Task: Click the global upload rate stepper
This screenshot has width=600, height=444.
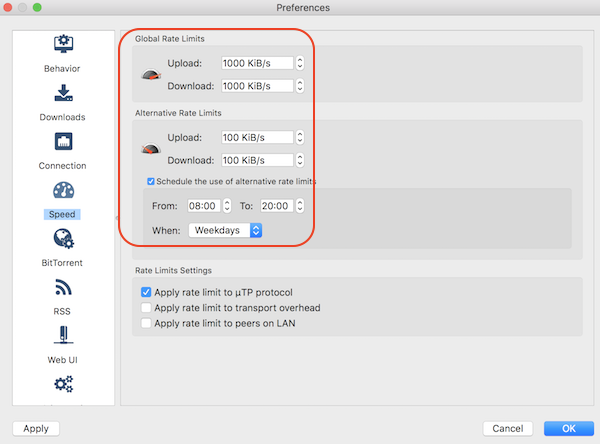Action: pyautogui.click(x=300, y=63)
